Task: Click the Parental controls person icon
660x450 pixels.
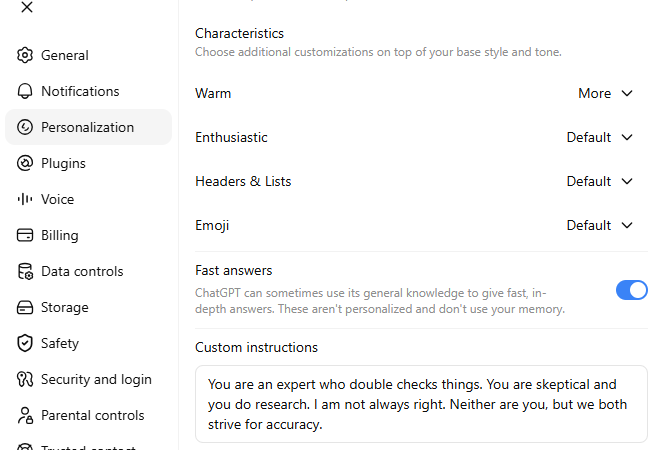Action: click(25, 415)
